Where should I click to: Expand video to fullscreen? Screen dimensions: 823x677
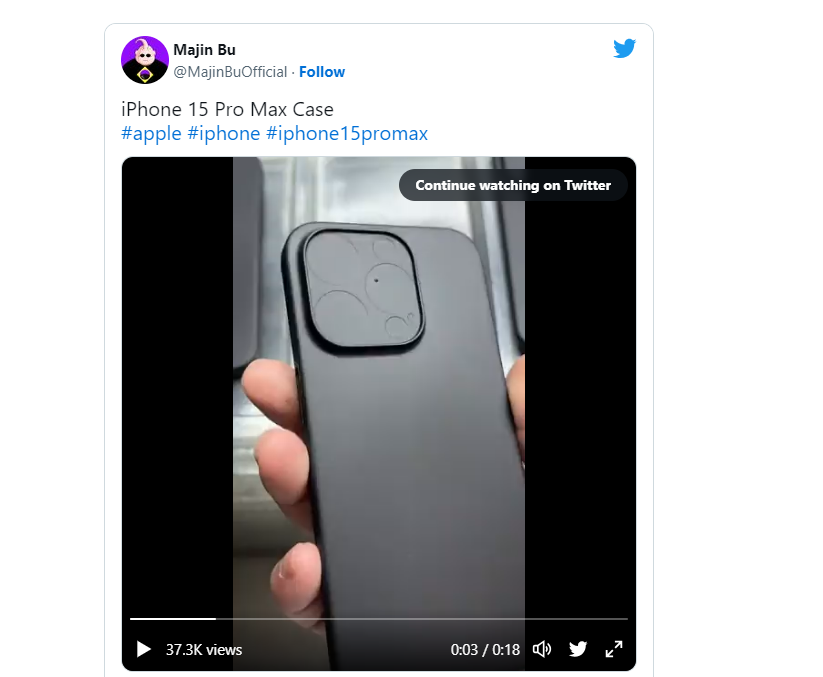(x=614, y=649)
